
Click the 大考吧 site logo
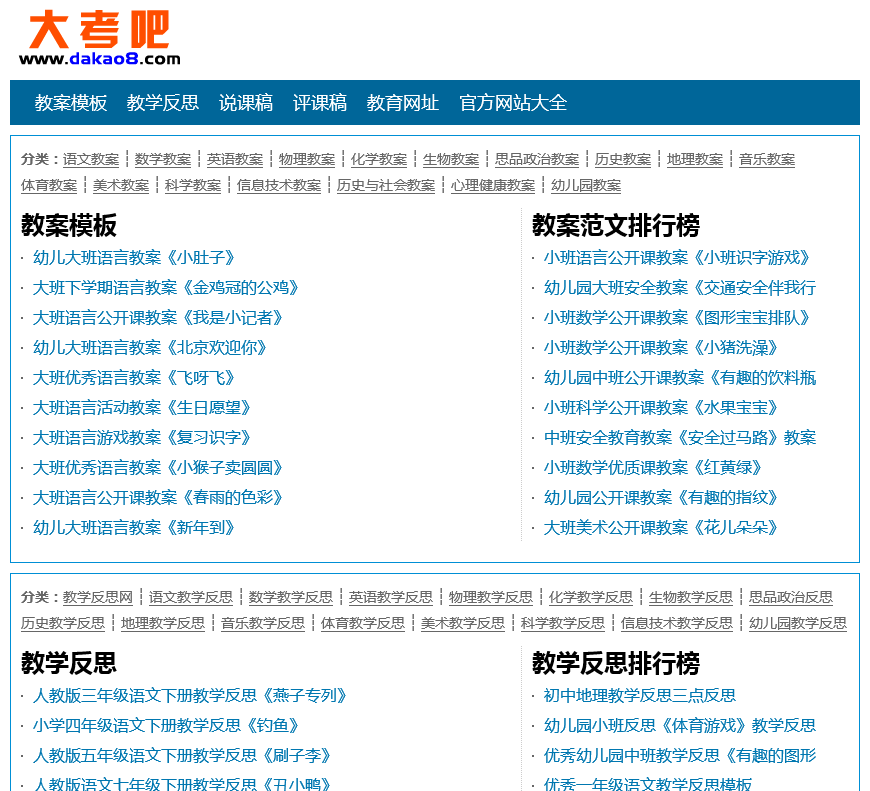(99, 38)
